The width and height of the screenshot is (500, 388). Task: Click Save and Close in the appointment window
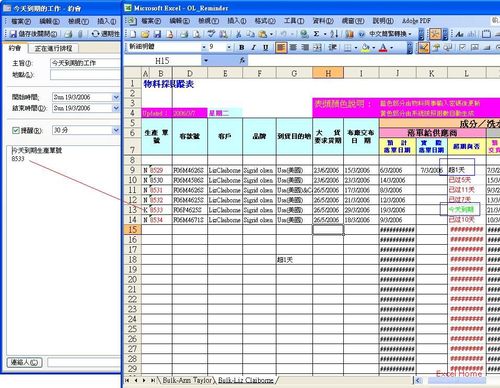tap(33, 34)
